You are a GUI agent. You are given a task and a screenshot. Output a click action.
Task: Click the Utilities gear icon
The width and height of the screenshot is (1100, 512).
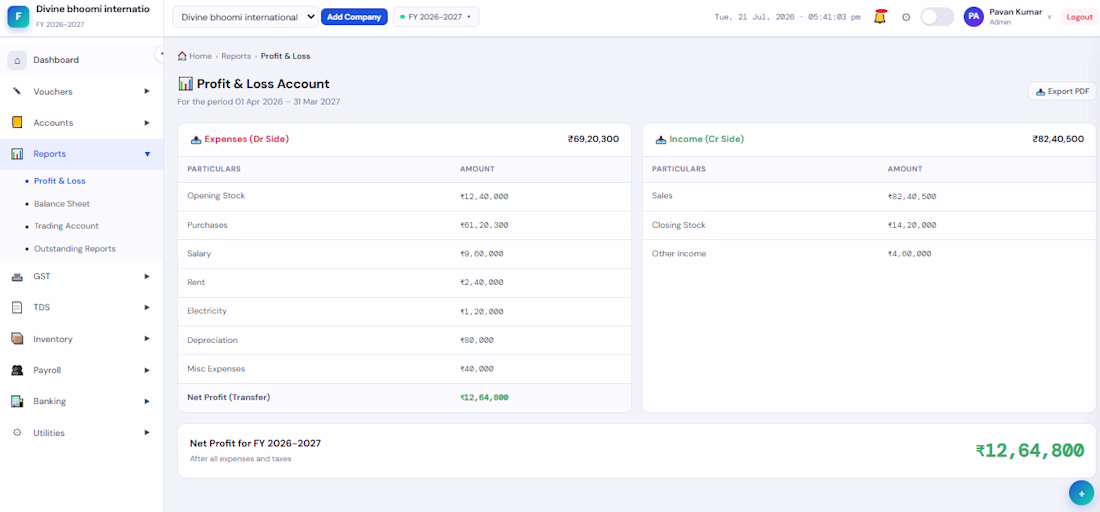point(18,433)
